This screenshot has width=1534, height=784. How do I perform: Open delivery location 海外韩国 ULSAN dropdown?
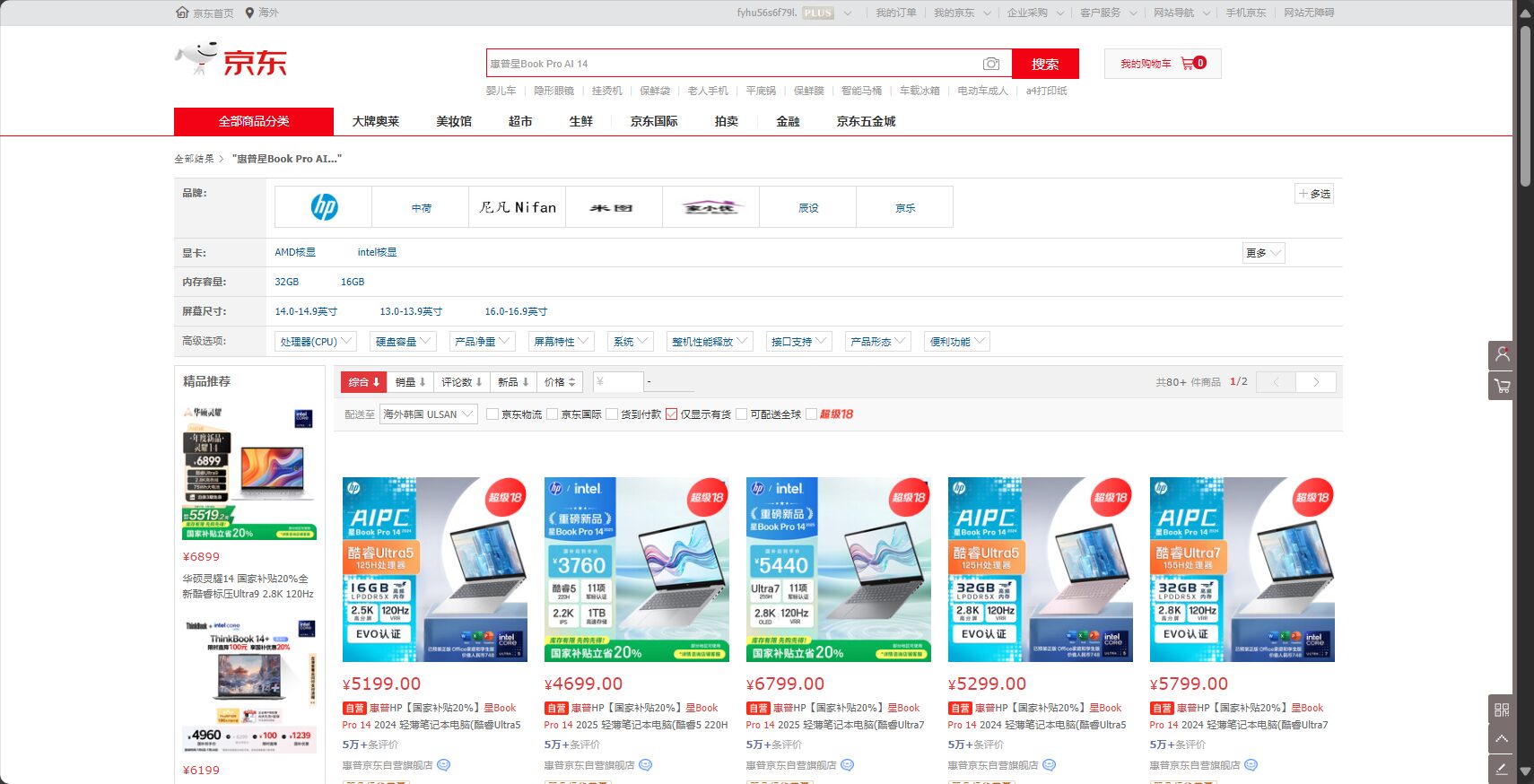[x=428, y=414]
